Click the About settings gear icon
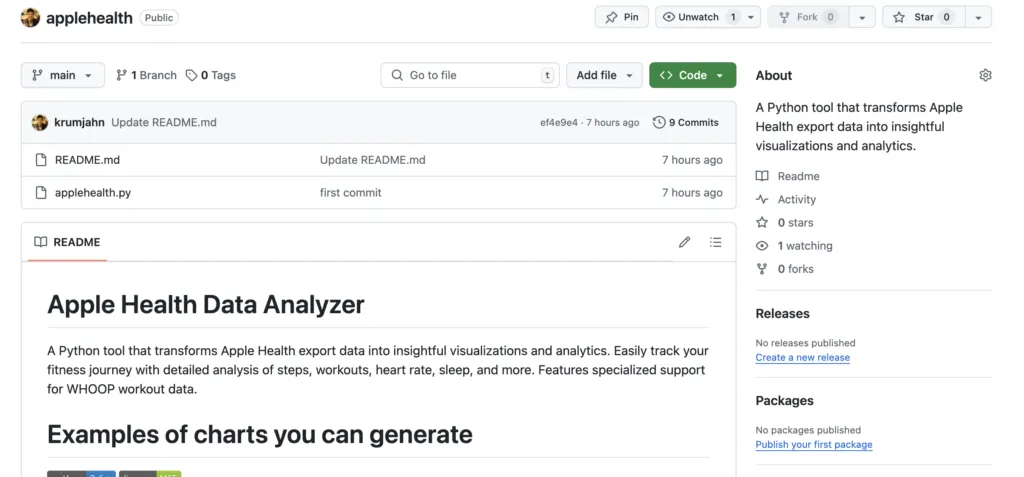This screenshot has width=1024, height=477. coord(985,75)
